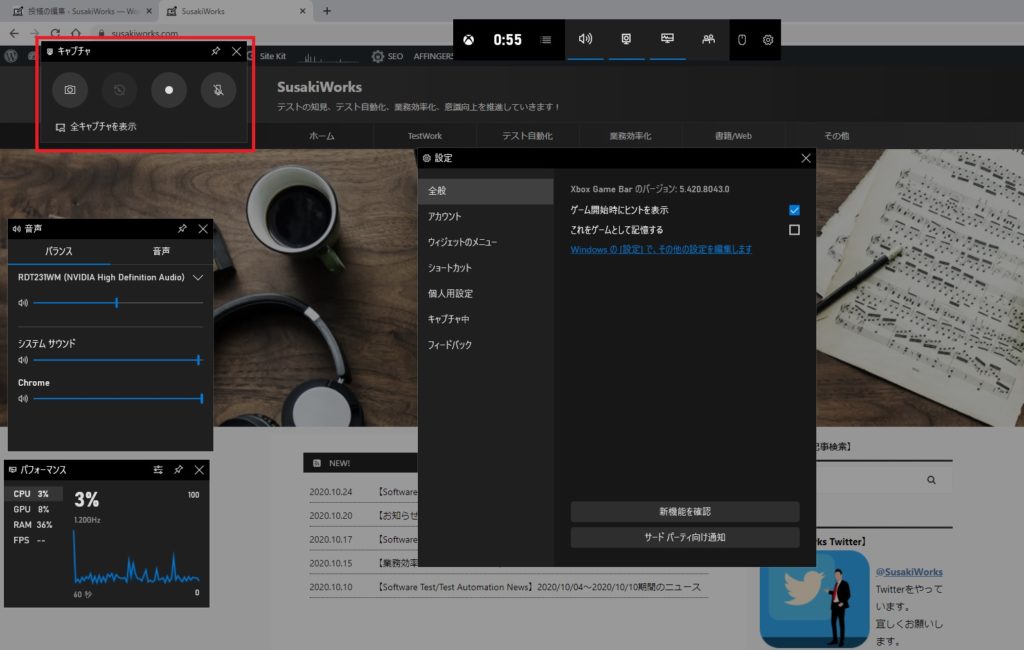The width and height of the screenshot is (1024, 650).
Task: Open widget menu list icon
Action: tap(546, 40)
